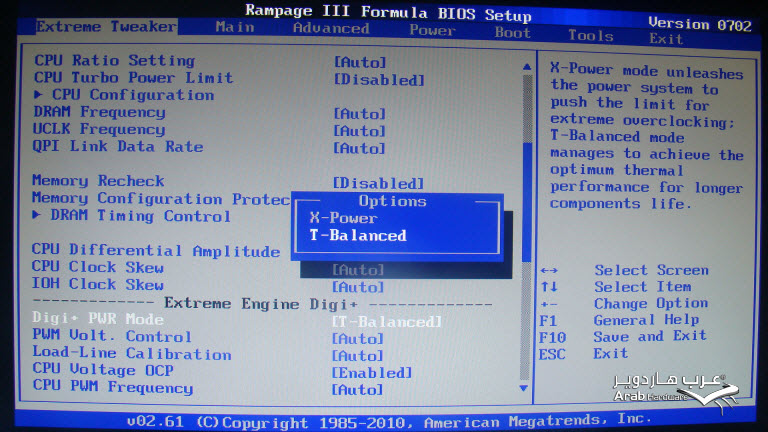Toggle the Memory Recheck Disabled value

click(378, 183)
